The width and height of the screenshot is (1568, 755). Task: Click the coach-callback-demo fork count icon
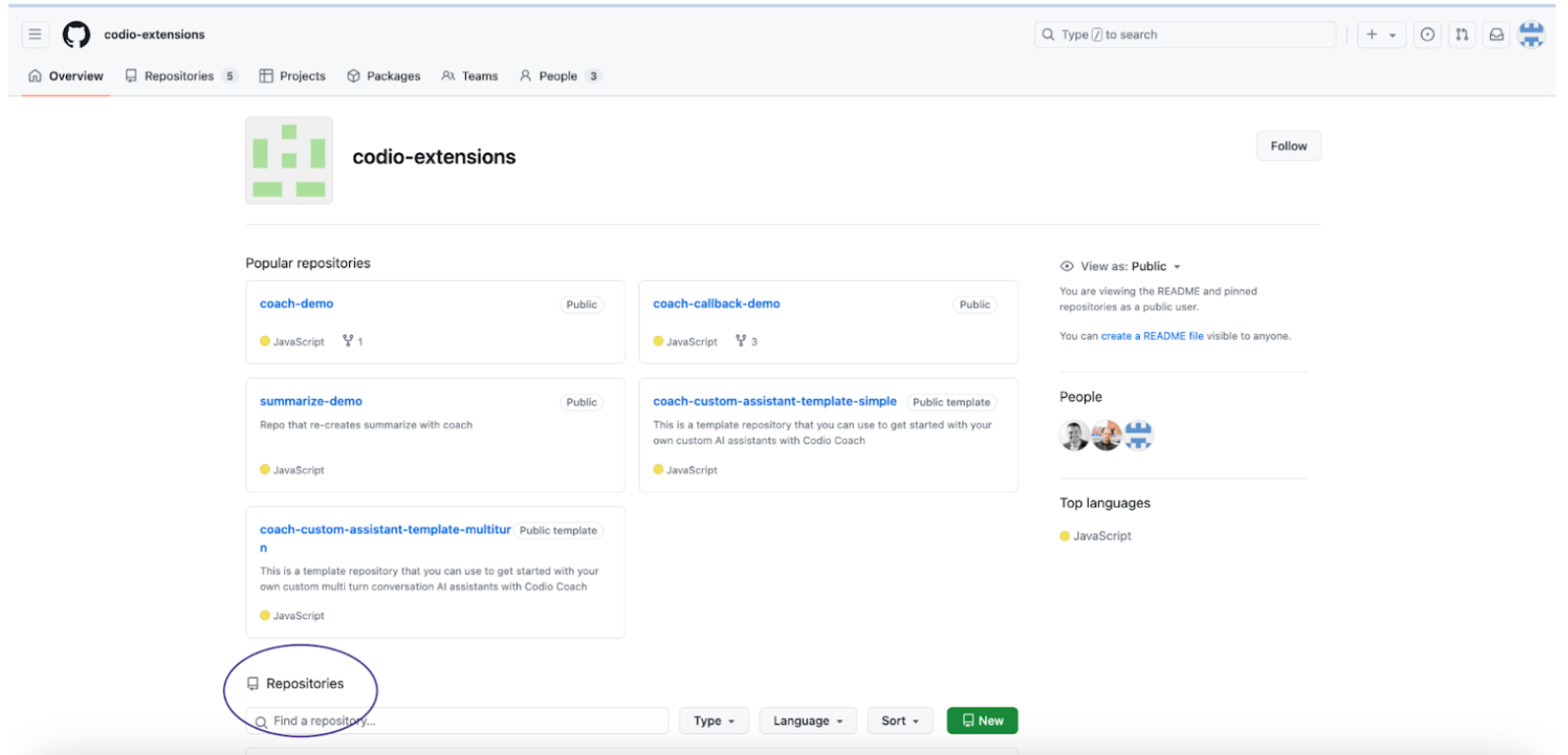point(741,341)
